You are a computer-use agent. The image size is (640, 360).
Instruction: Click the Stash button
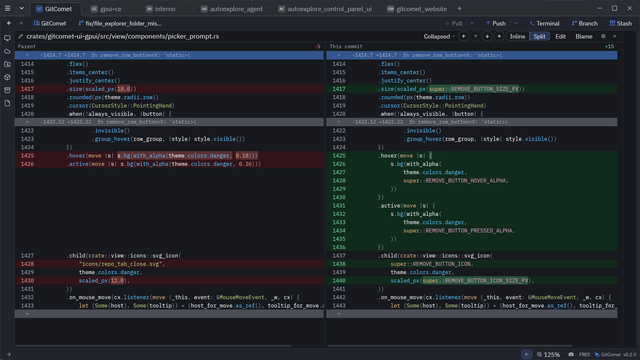pyautogui.click(x=621, y=24)
